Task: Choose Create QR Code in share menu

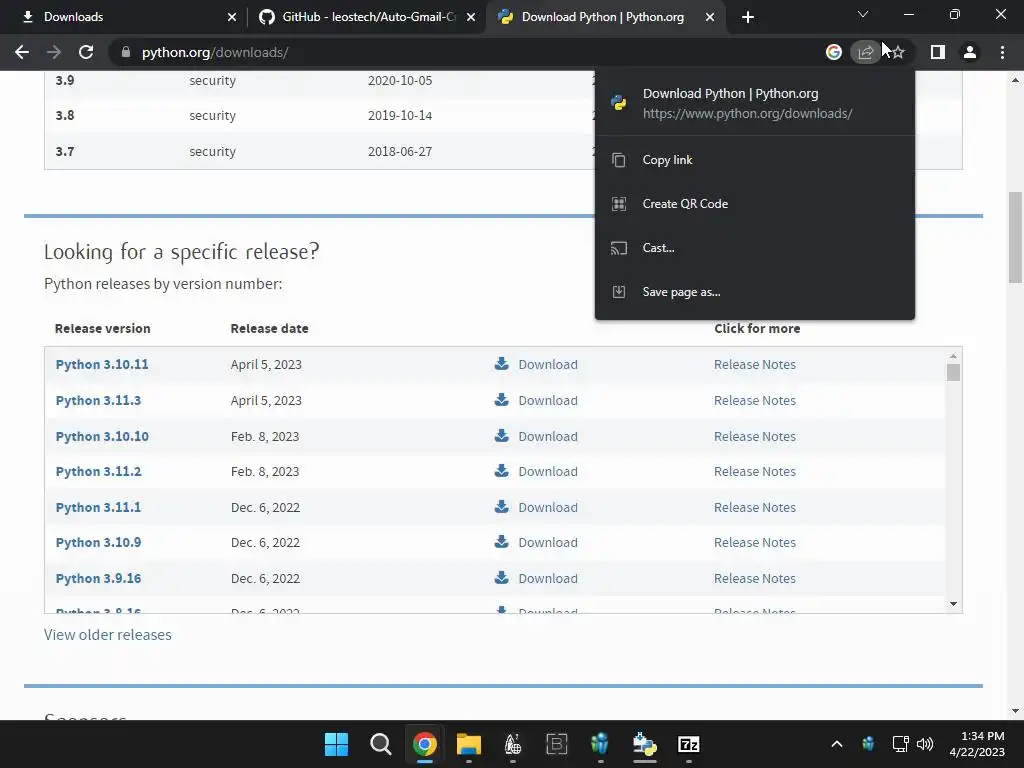Action: pyautogui.click(x=754, y=204)
